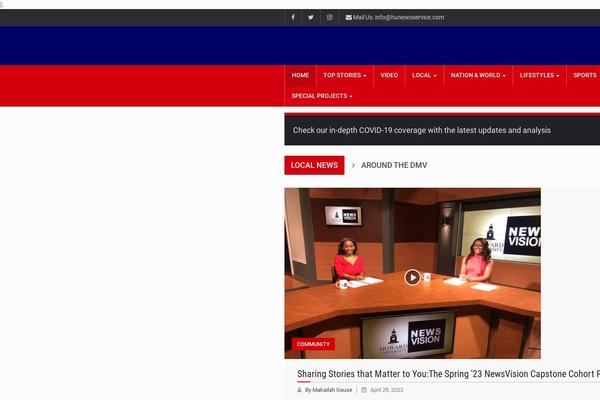This screenshot has width=600, height=400.
Task: Click the April 29, 2023 date text
Action: [386, 390]
